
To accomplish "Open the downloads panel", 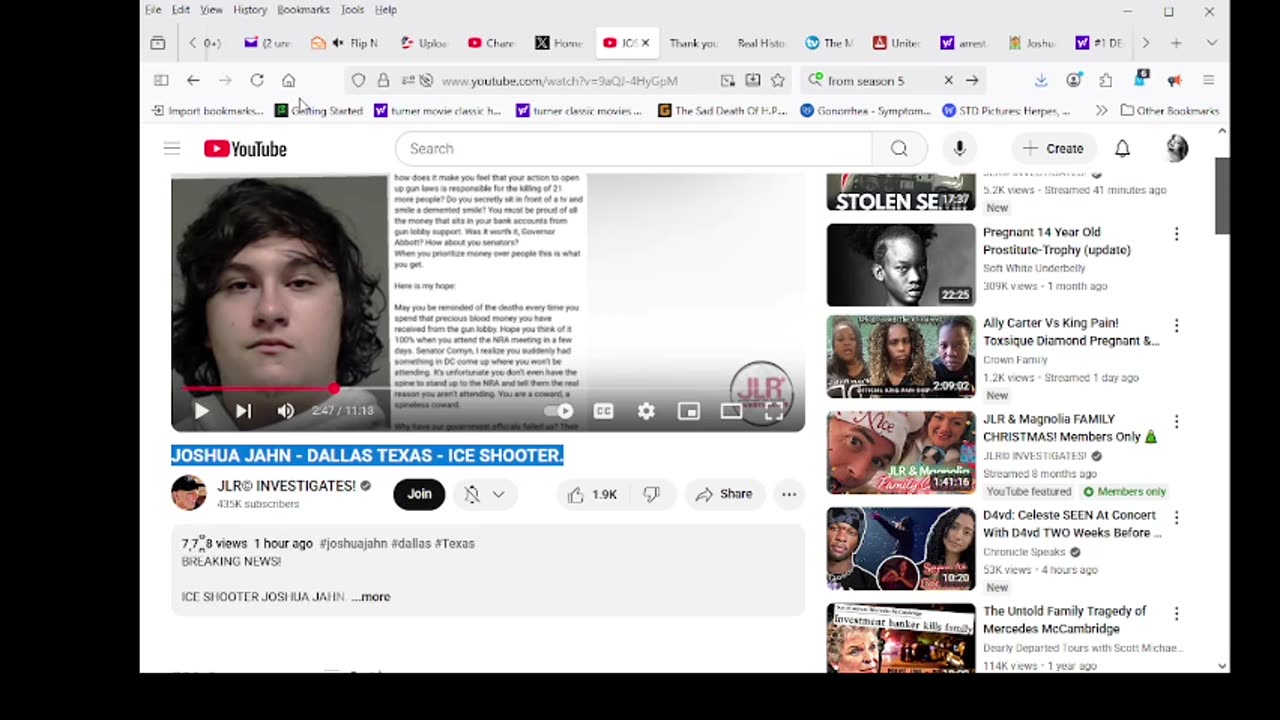I will coord(1041,80).
